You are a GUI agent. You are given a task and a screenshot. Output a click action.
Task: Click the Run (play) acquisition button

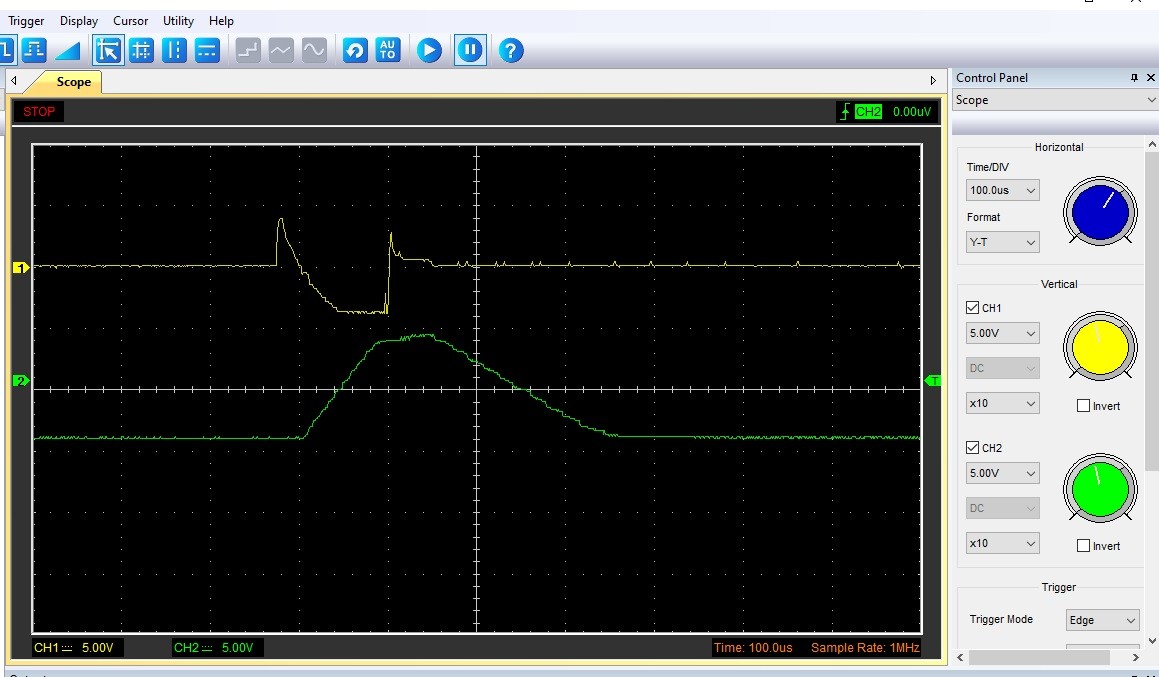[429, 50]
